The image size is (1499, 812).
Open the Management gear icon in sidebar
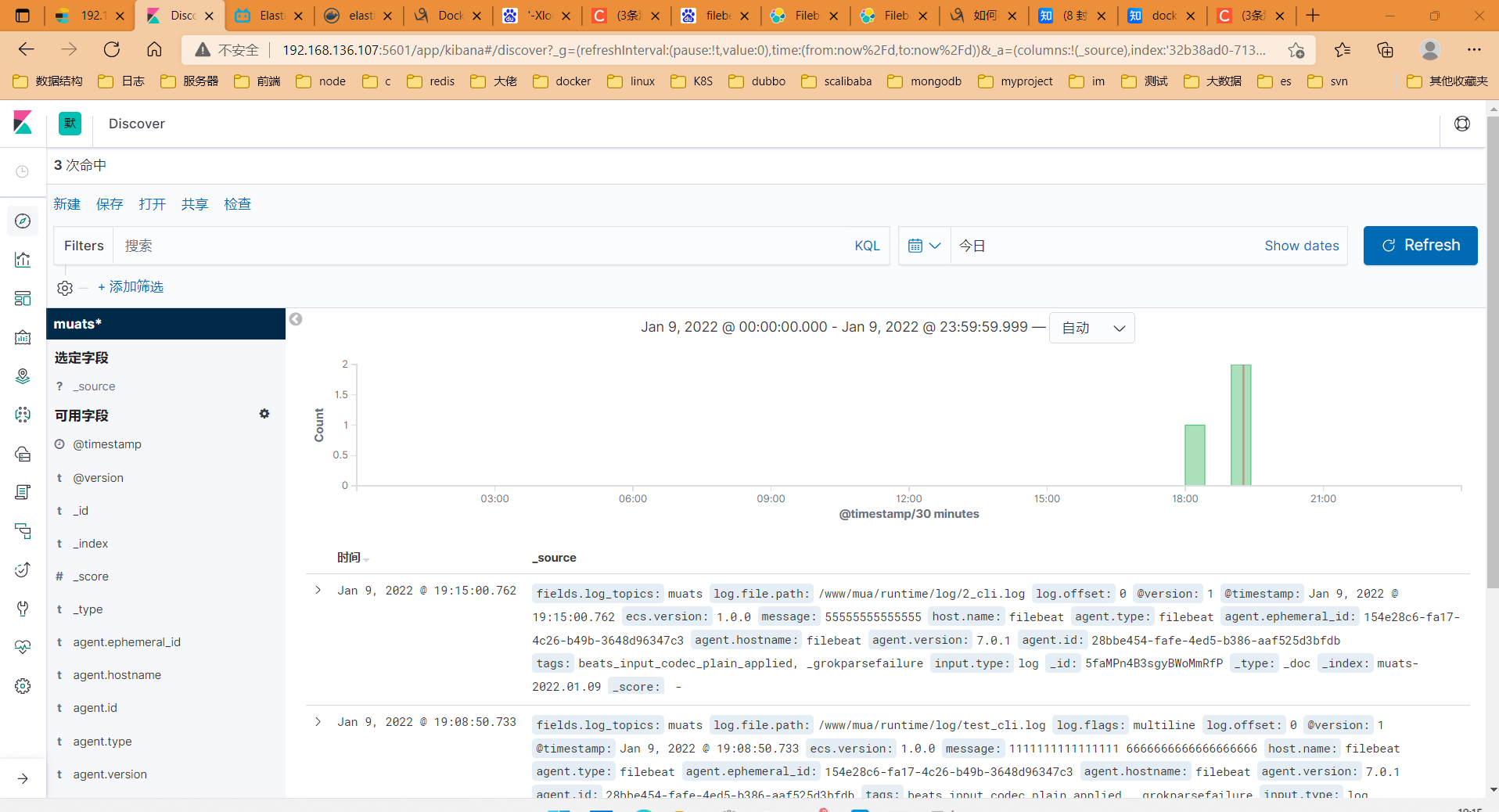pyautogui.click(x=23, y=686)
